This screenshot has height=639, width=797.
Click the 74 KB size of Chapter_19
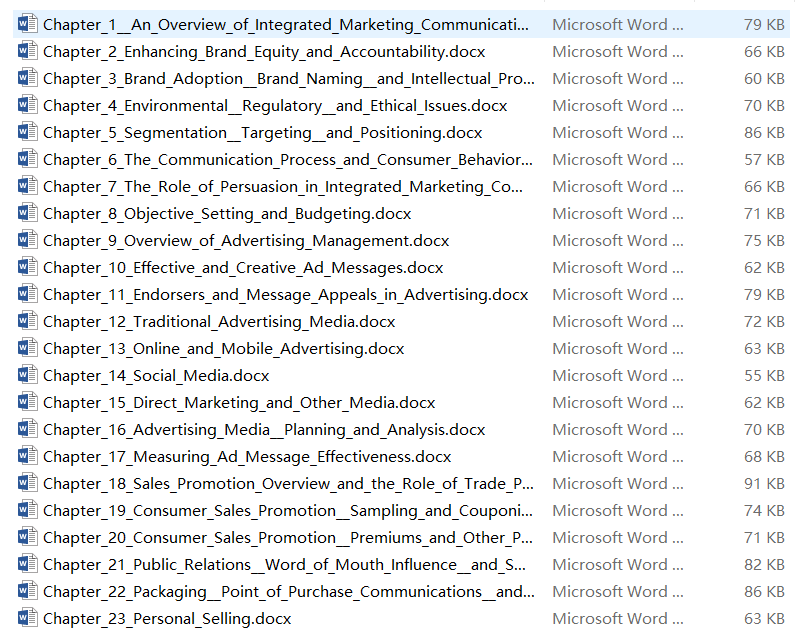[764, 510]
